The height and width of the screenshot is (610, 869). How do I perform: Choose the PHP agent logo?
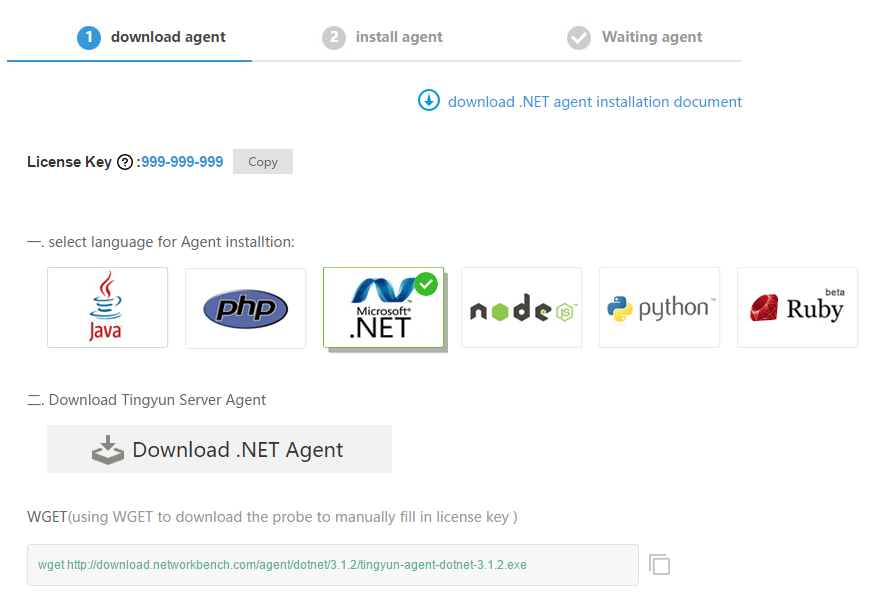[x=245, y=308]
